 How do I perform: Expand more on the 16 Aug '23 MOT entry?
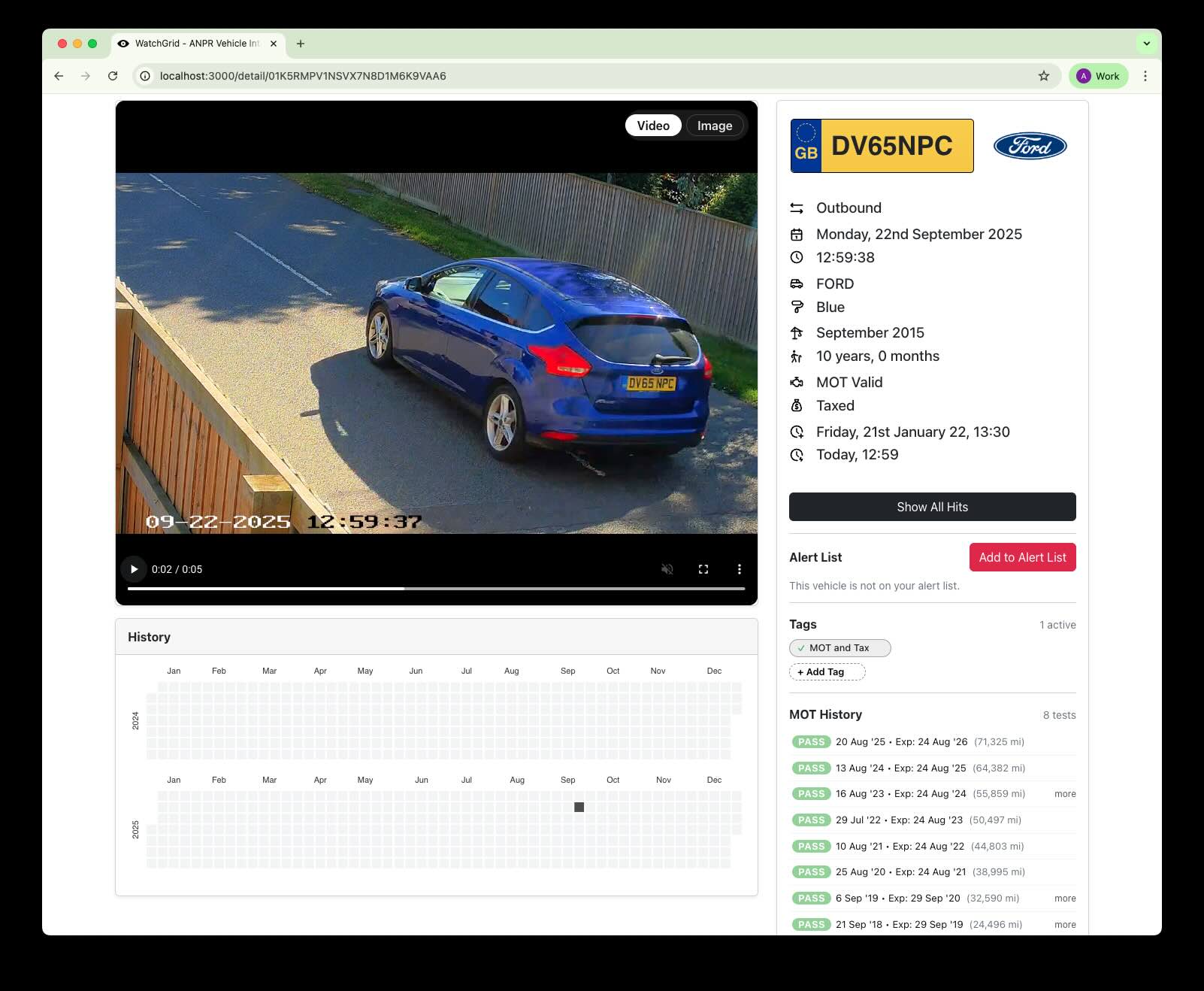coord(1064,793)
